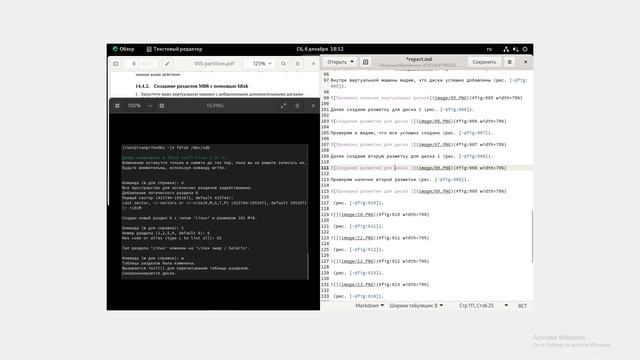Image resolution: width=640 pixels, height=360 pixels.
Task: Click the image/05.PNG link on line 99
Action: click(x=451, y=98)
